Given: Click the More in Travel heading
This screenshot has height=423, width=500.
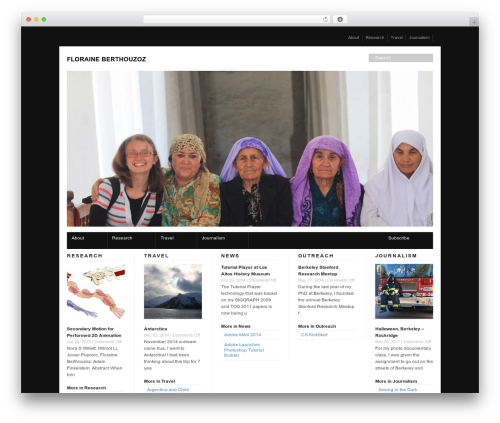Looking at the screenshot, I should pyautogui.click(x=159, y=381).
